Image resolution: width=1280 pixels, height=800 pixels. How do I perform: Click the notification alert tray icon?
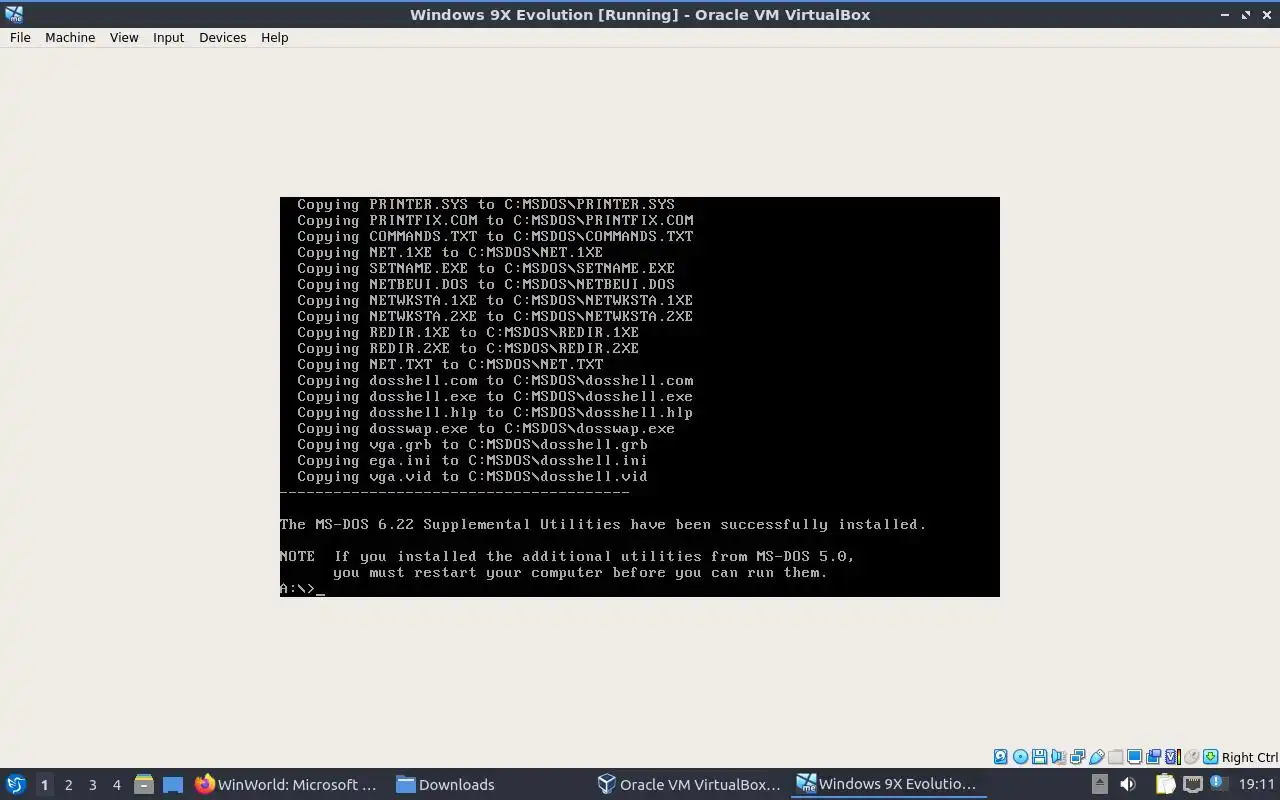(1219, 783)
